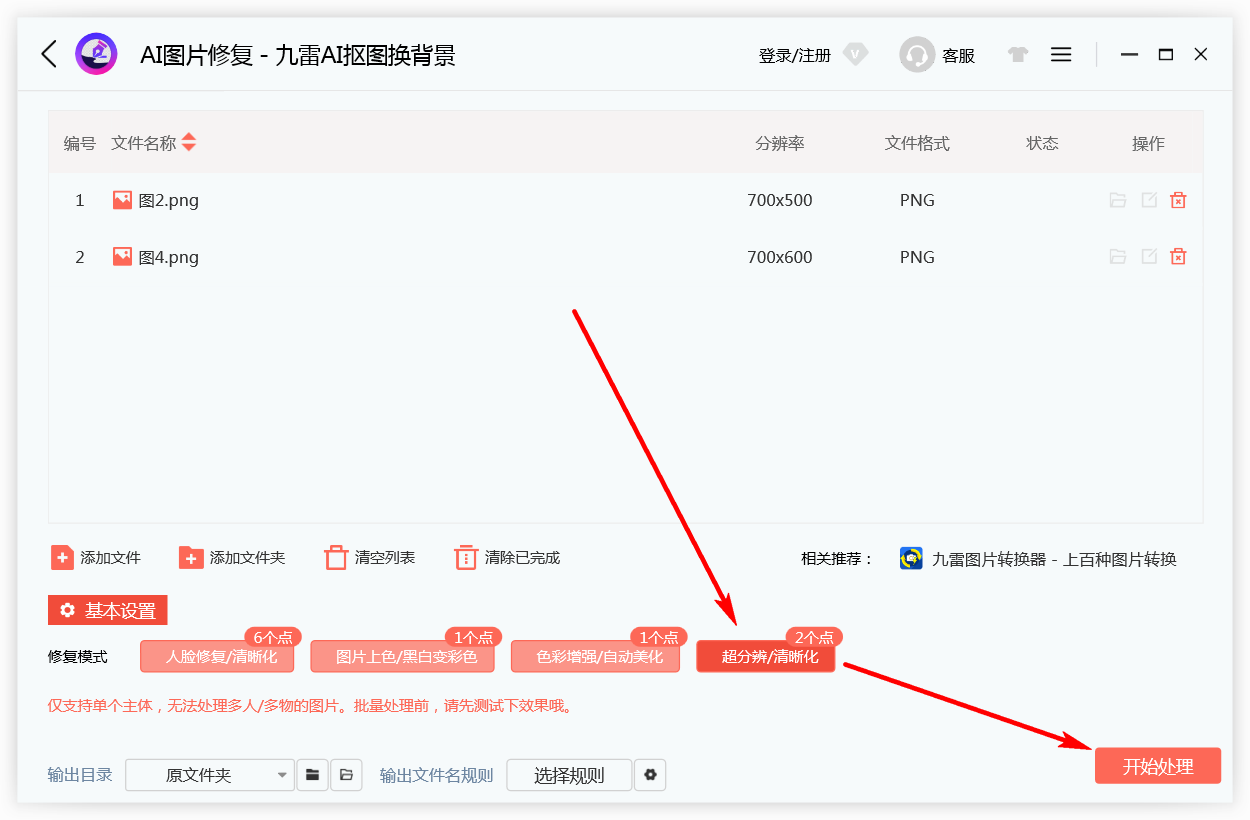Click 清空列表 clear list button
The width and height of the screenshot is (1250, 820).
click(x=370, y=558)
